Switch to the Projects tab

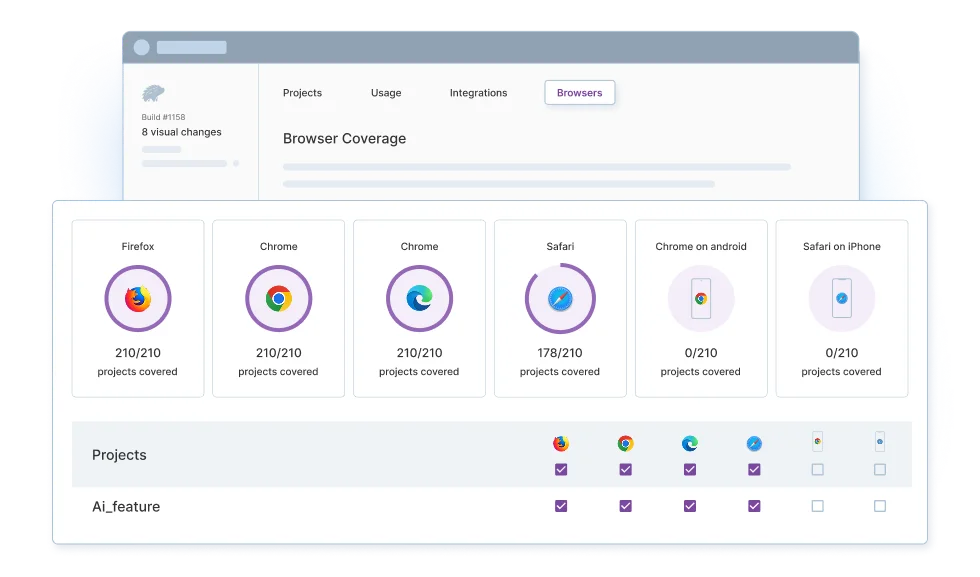(302, 93)
